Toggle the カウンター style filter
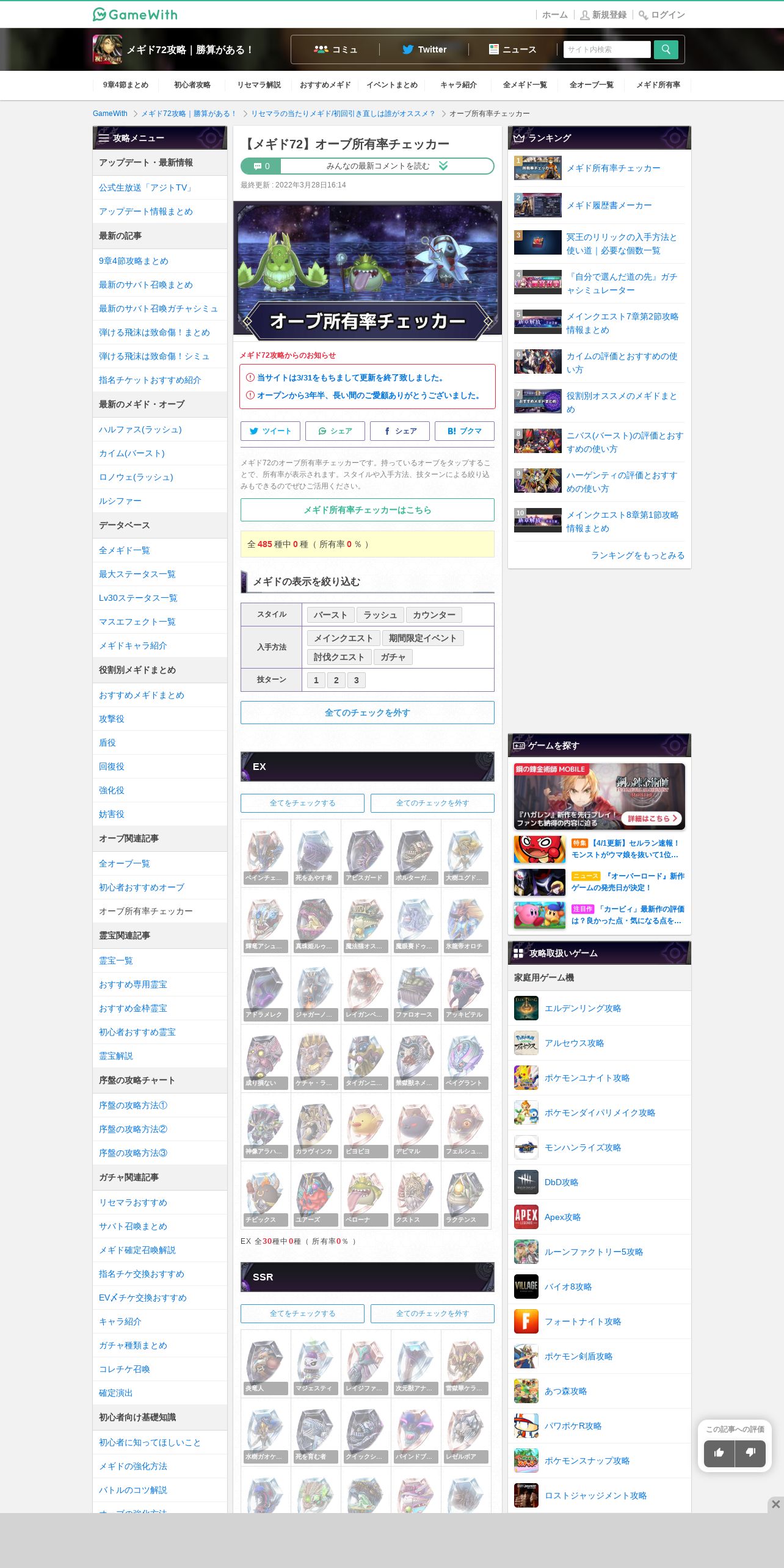The height and width of the screenshot is (1568, 784). [x=434, y=615]
